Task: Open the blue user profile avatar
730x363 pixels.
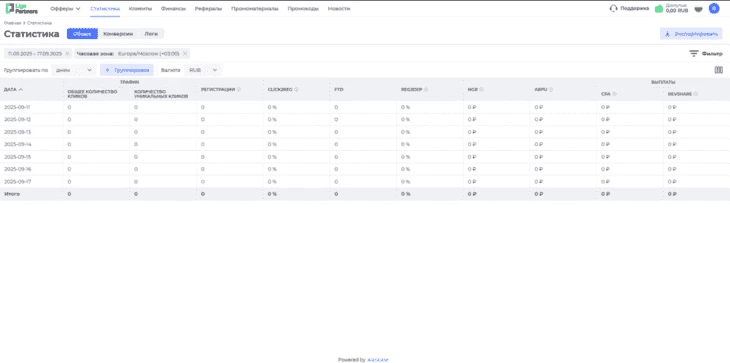Action: [x=714, y=8]
